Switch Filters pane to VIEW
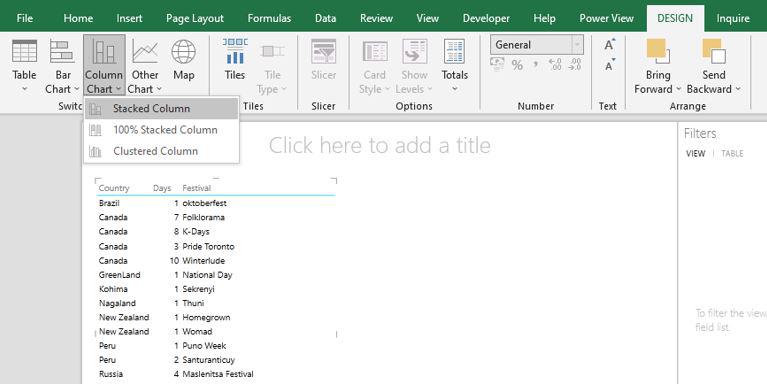The image size is (767, 384). coord(695,154)
